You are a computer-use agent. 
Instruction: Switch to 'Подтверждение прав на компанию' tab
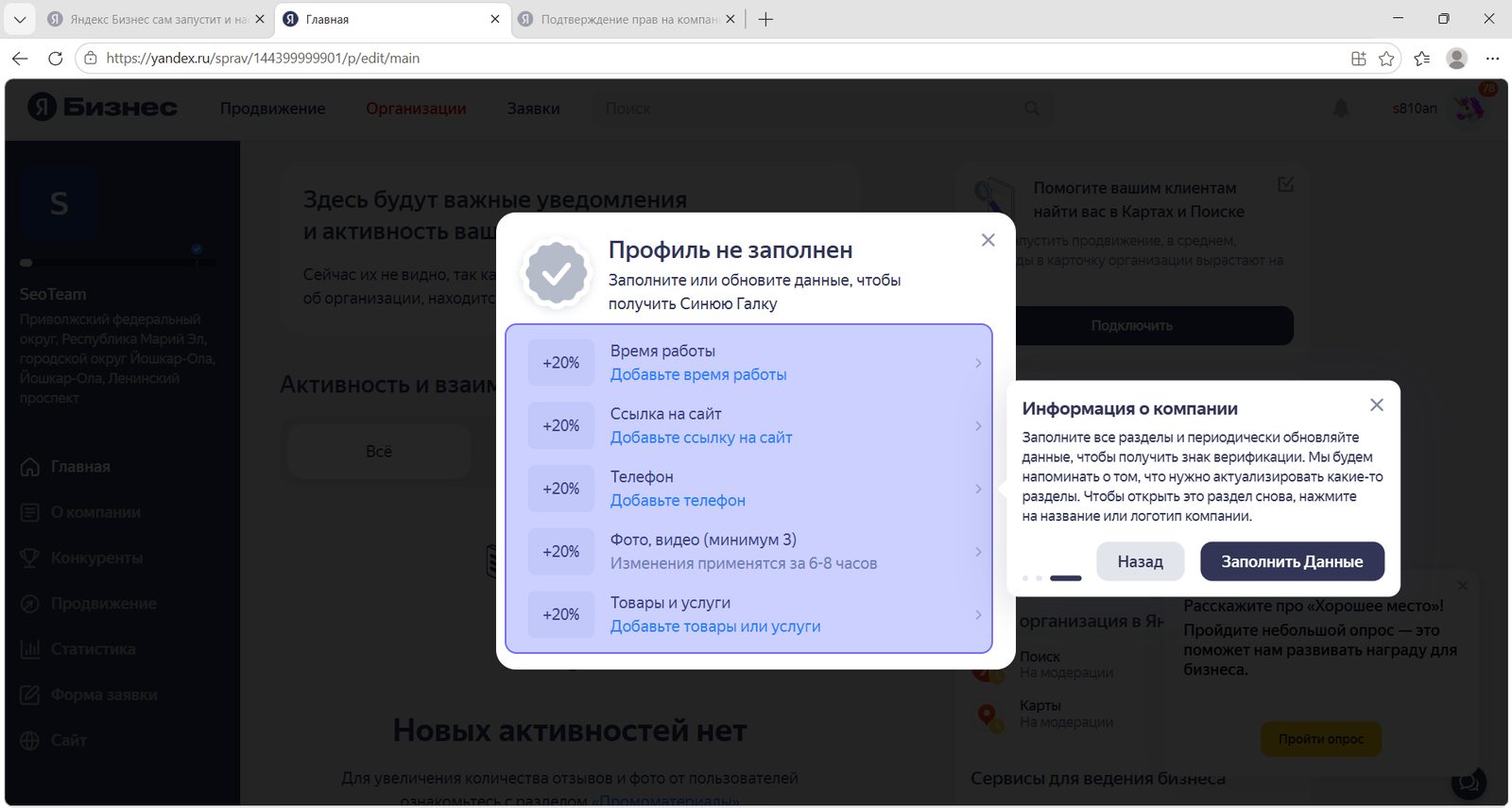627,19
